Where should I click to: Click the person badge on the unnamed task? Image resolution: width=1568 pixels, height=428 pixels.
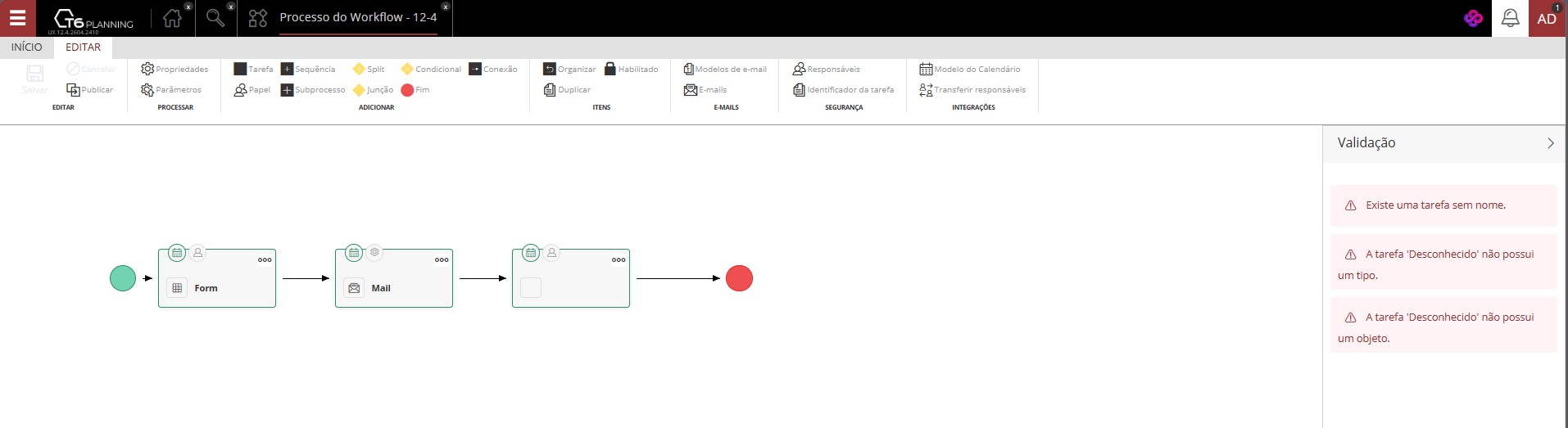pyautogui.click(x=551, y=253)
